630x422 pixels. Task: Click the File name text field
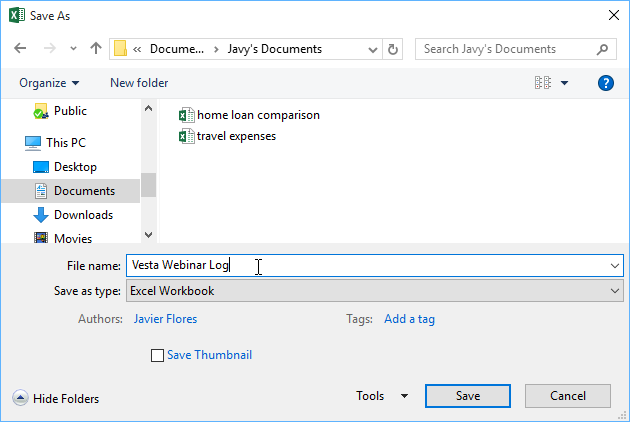click(x=360, y=266)
